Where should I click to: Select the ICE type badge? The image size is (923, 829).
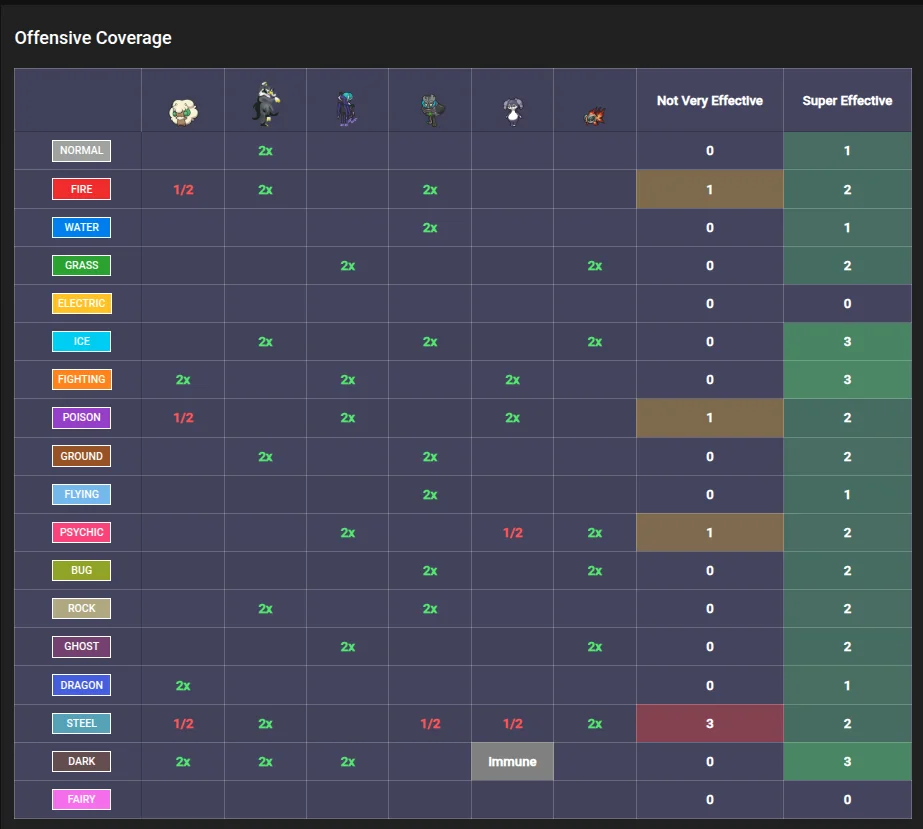pyautogui.click(x=81, y=341)
